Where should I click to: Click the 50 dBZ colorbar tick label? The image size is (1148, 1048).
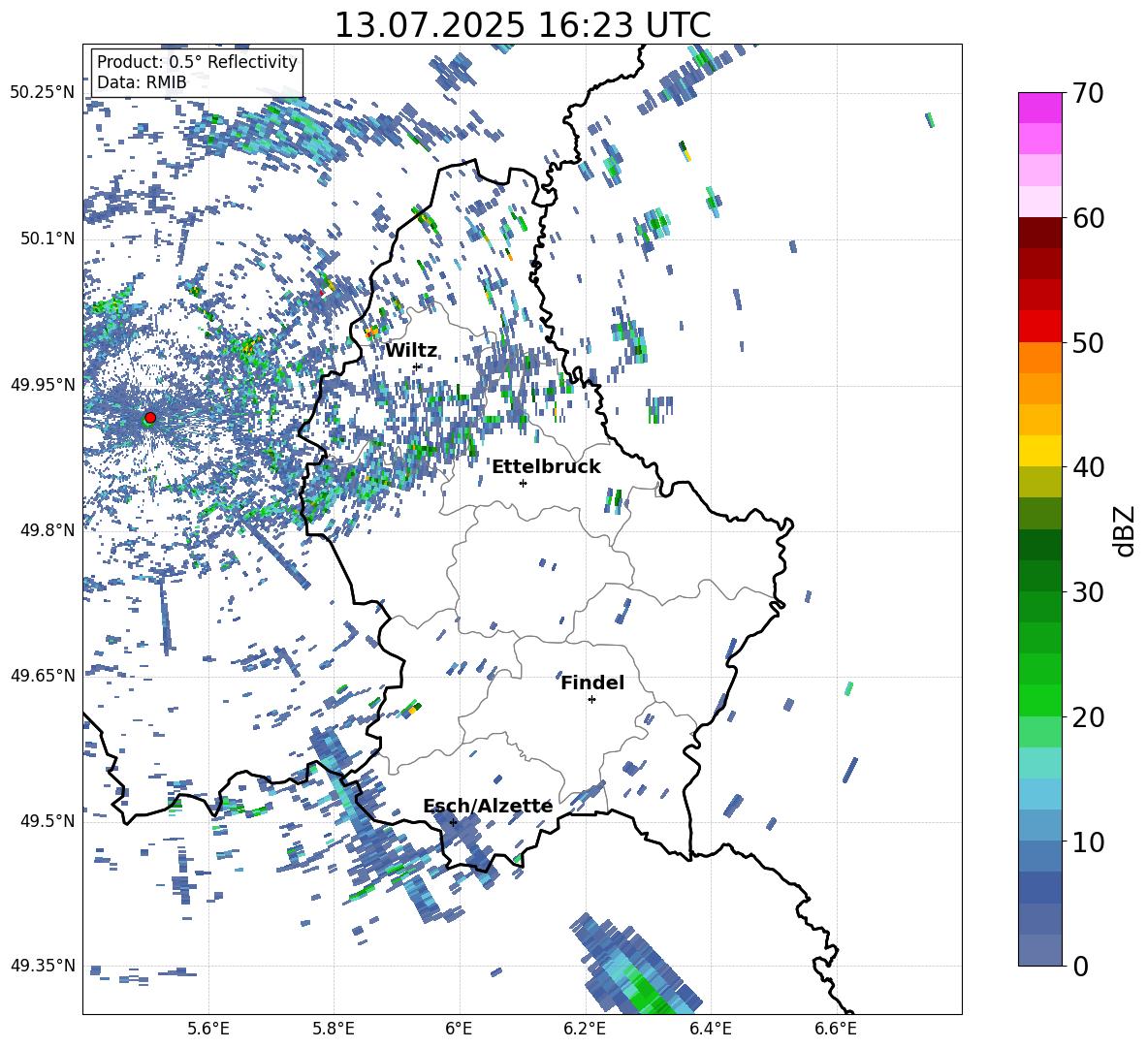coord(1087,343)
